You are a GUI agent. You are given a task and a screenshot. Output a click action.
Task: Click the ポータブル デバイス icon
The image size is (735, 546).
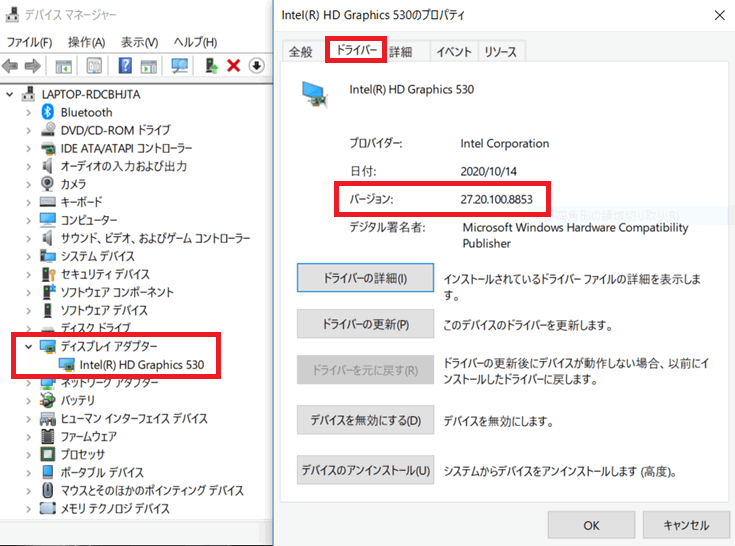pyautogui.click(x=48, y=472)
